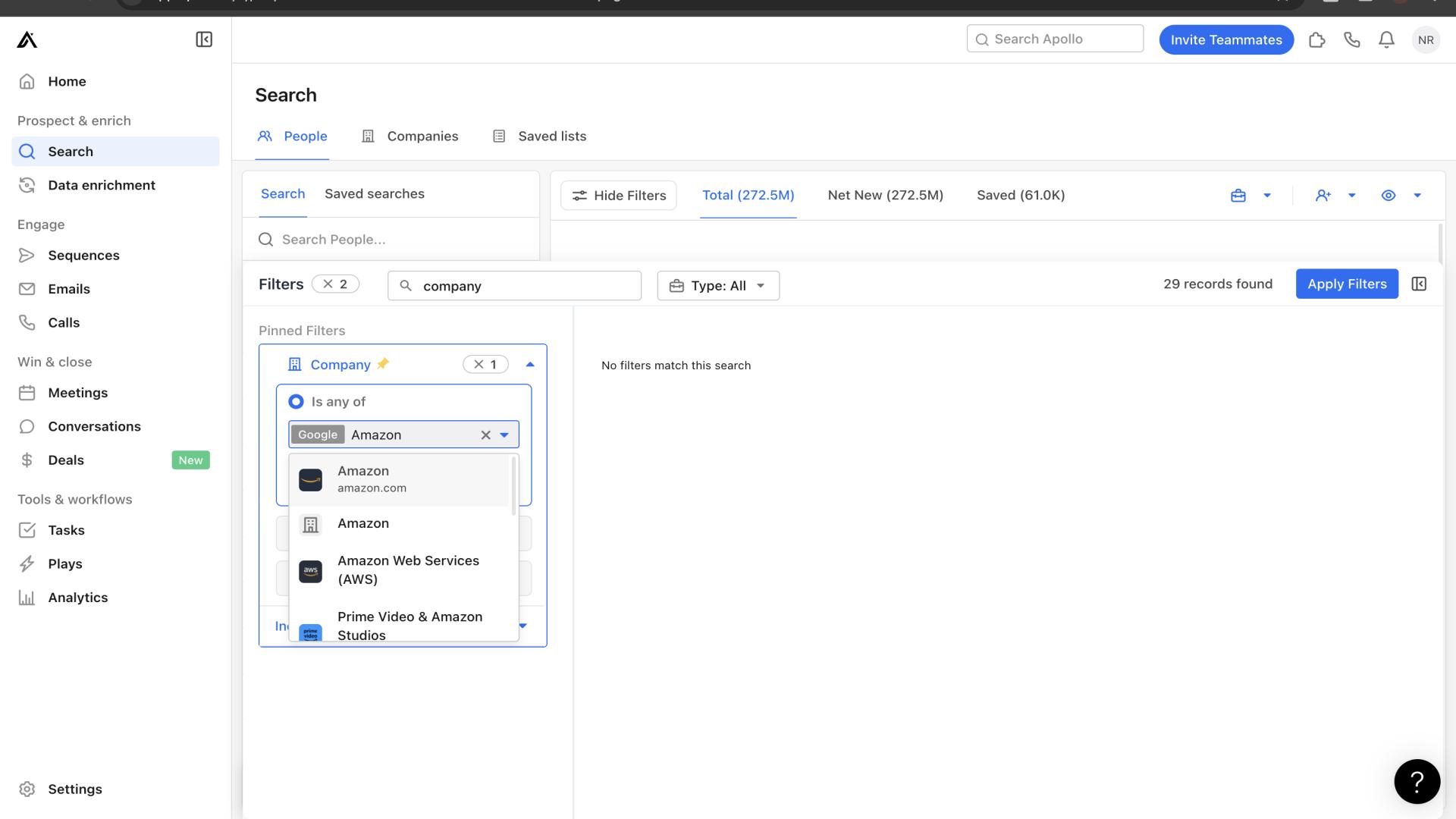Remove Google from company filter tags
Viewport: 1456px width, 819px height.
coord(318,434)
